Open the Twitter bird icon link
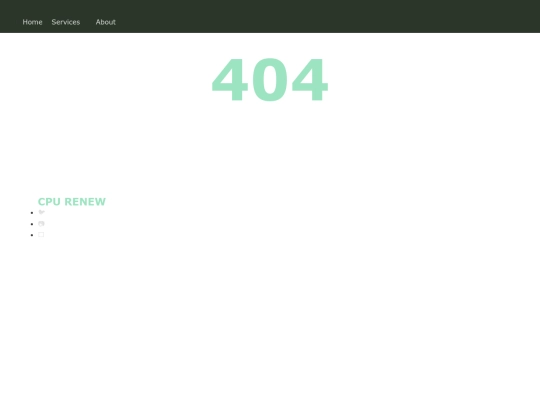The image size is (540, 405). point(41,212)
